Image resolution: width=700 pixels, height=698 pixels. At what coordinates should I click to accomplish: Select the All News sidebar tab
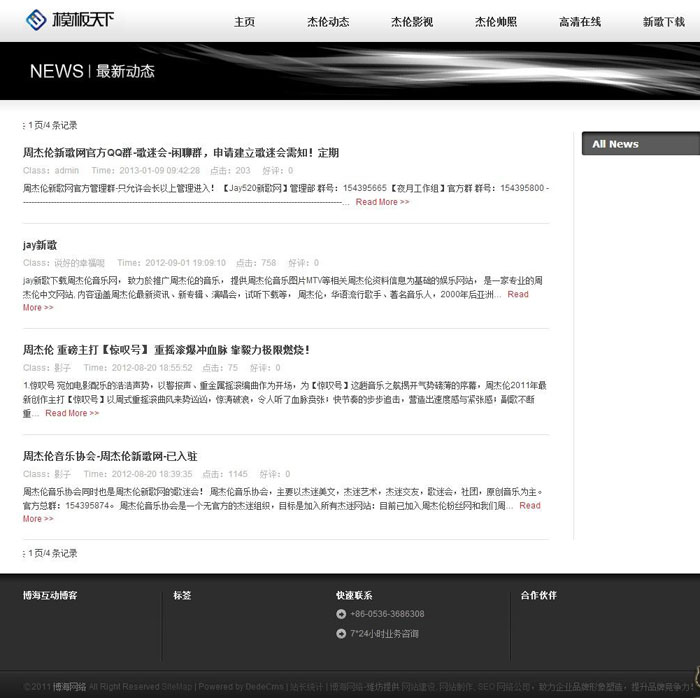point(641,144)
